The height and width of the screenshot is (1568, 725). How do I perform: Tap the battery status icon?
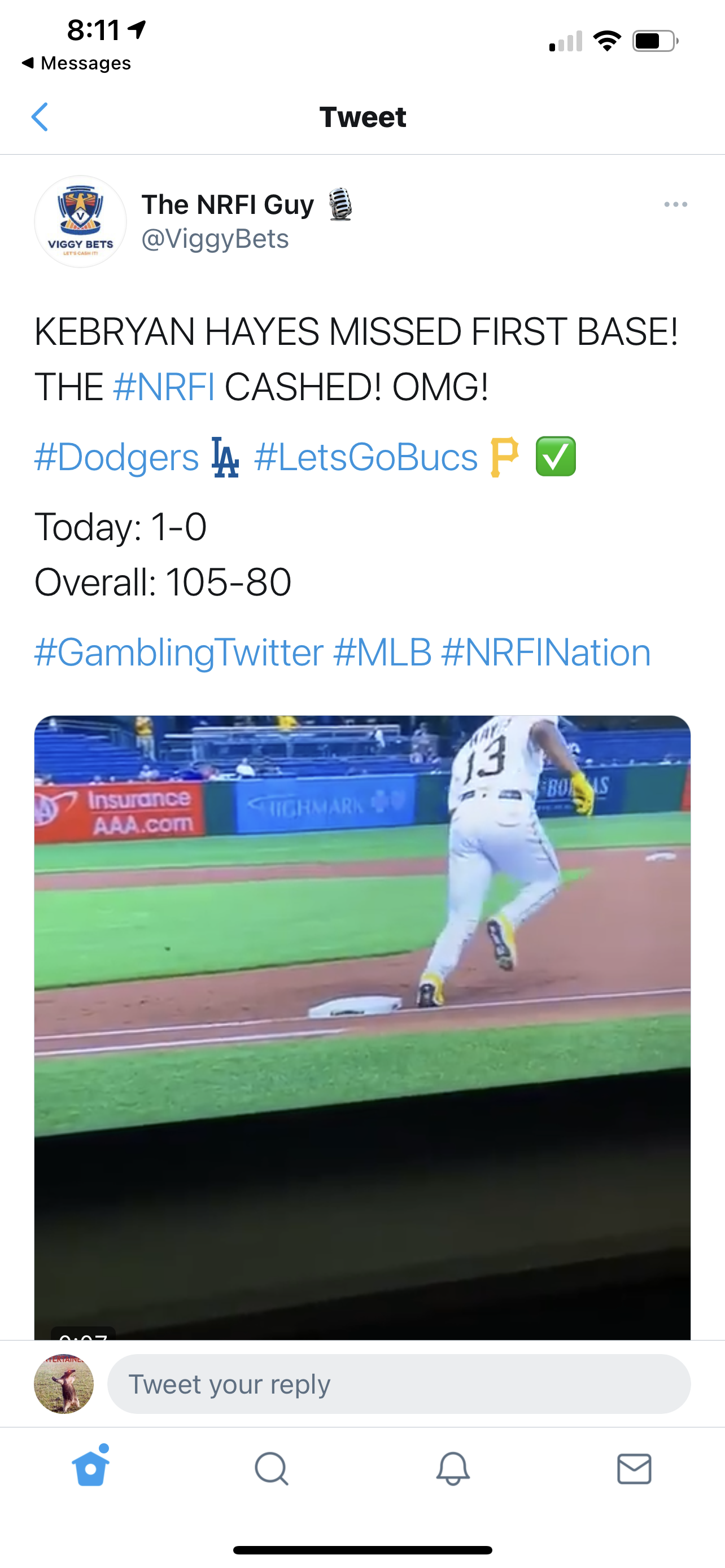pyautogui.click(x=655, y=41)
